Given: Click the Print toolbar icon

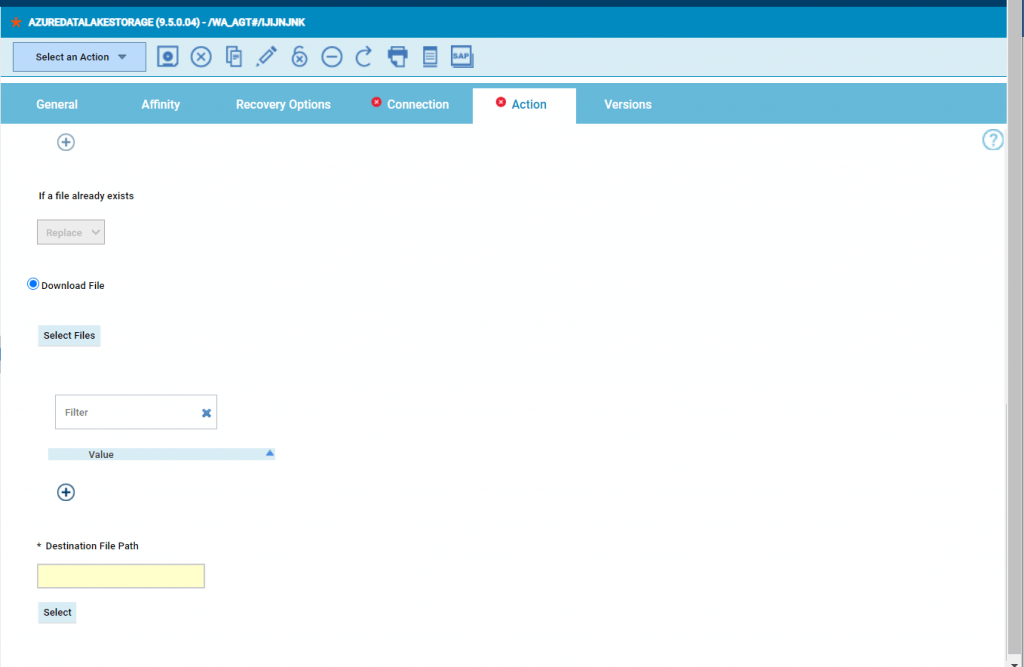Looking at the screenshot, I should tap(397, 56).
